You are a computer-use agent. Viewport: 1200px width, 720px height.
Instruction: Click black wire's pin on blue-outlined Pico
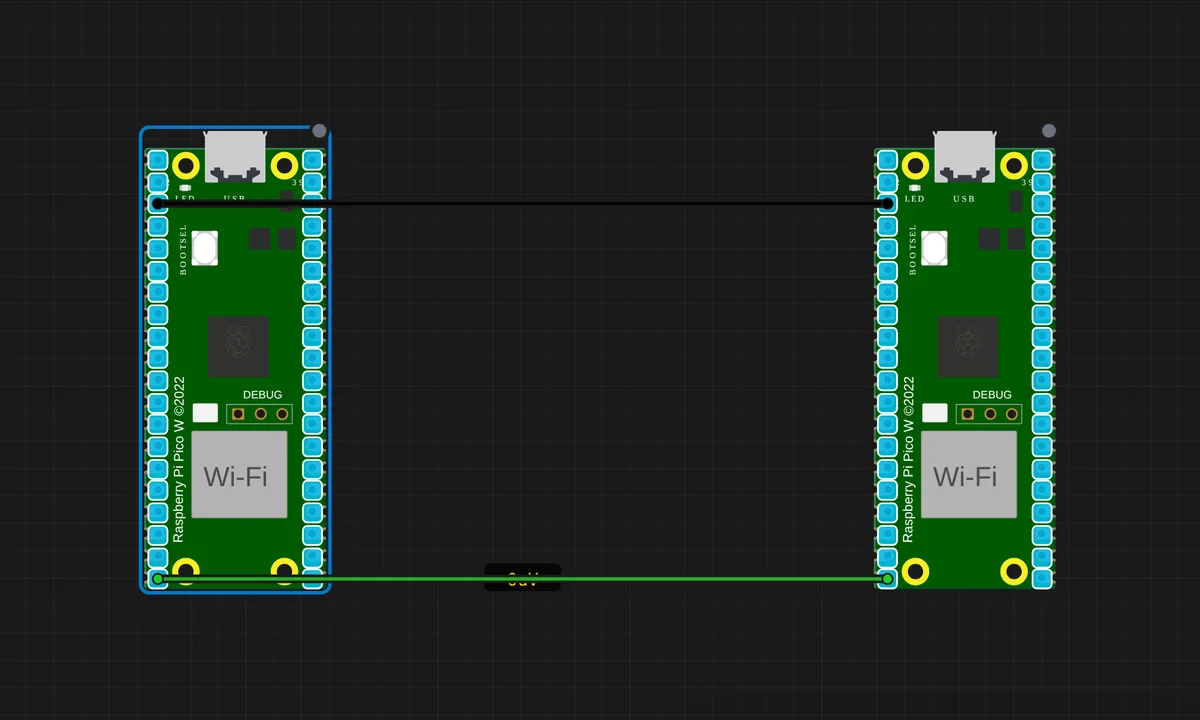pyautogui.click(x=157, y=204)
